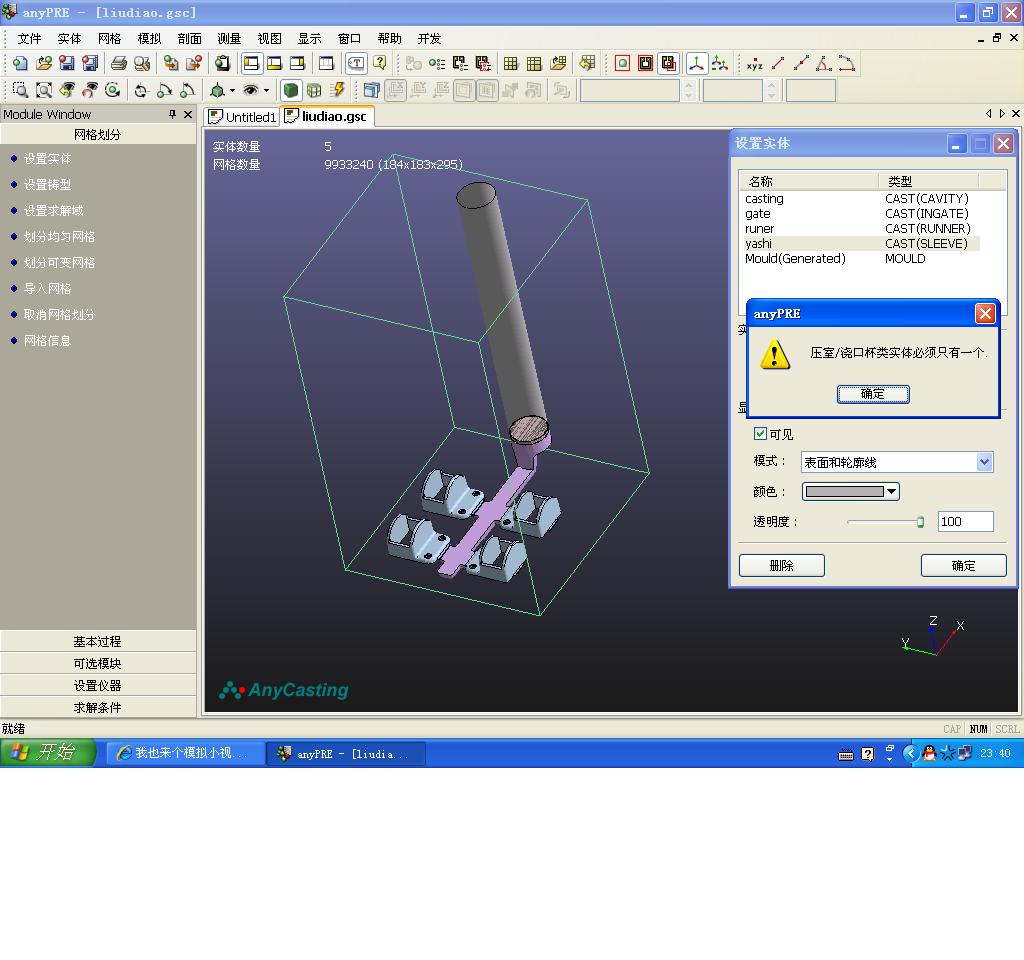Select the yashi CAST(SLEEVE) row
The width and height of the screenshot is (1024, 960).
coord(860,244)
